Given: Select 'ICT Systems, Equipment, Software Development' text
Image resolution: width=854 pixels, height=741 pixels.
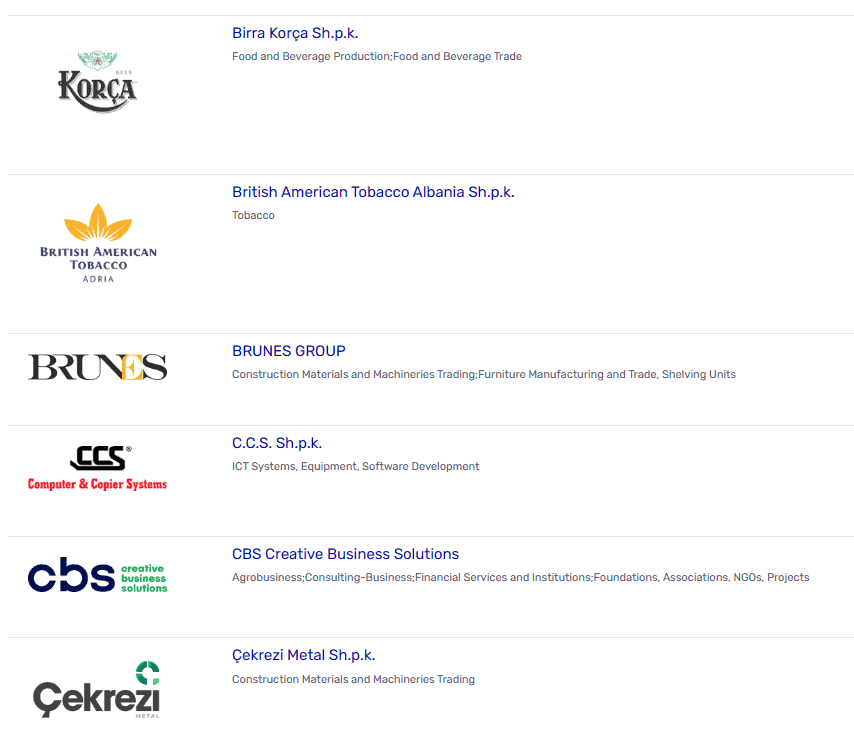Looking at the screenshot, I should 356,467.
